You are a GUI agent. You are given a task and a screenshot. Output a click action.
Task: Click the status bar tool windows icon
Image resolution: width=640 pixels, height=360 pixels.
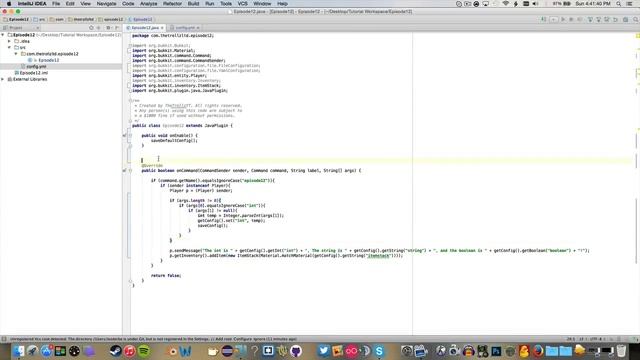[4, 339]
